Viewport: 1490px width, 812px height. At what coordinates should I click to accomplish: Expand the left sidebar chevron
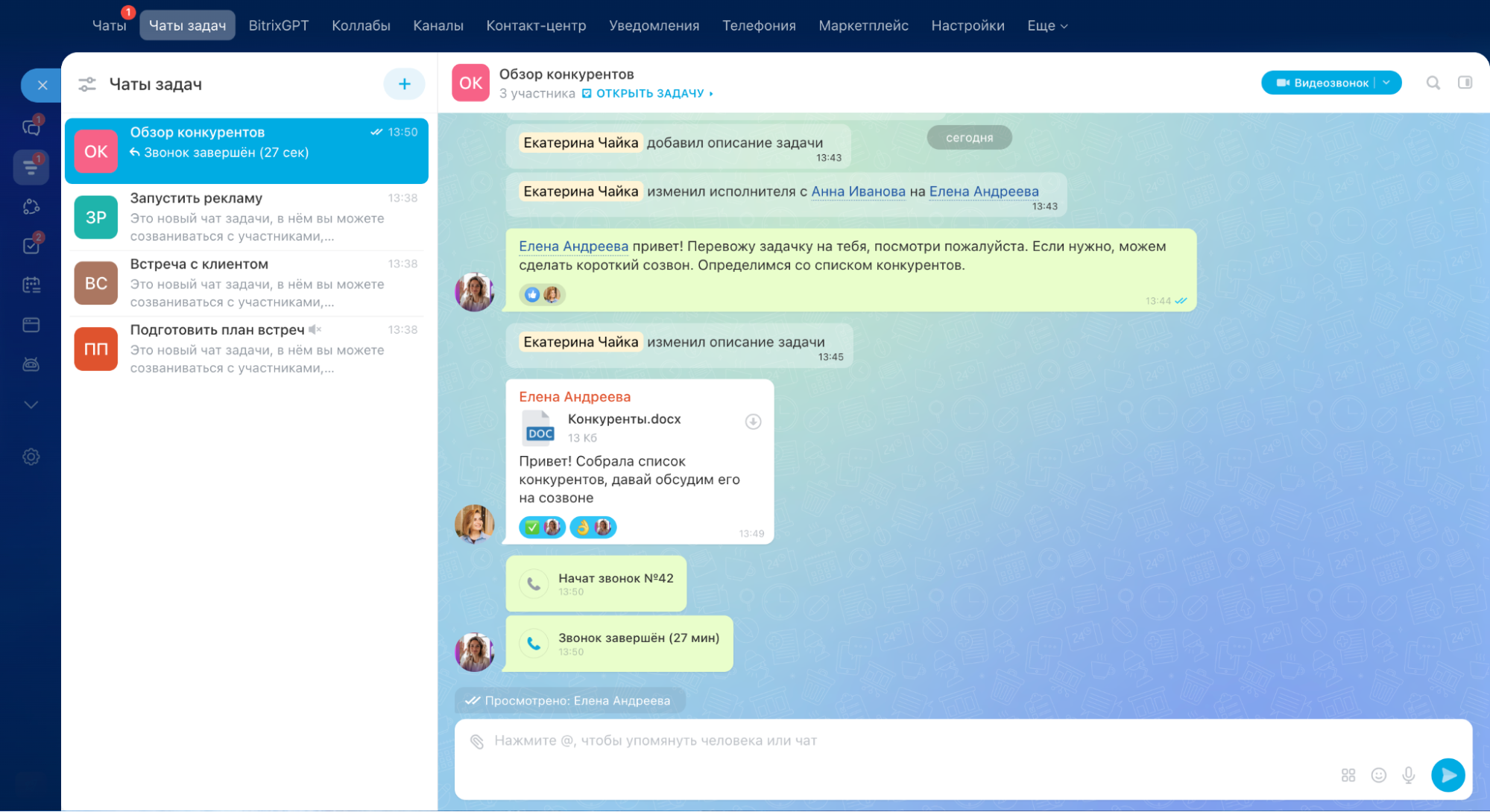tap(31, 405)
